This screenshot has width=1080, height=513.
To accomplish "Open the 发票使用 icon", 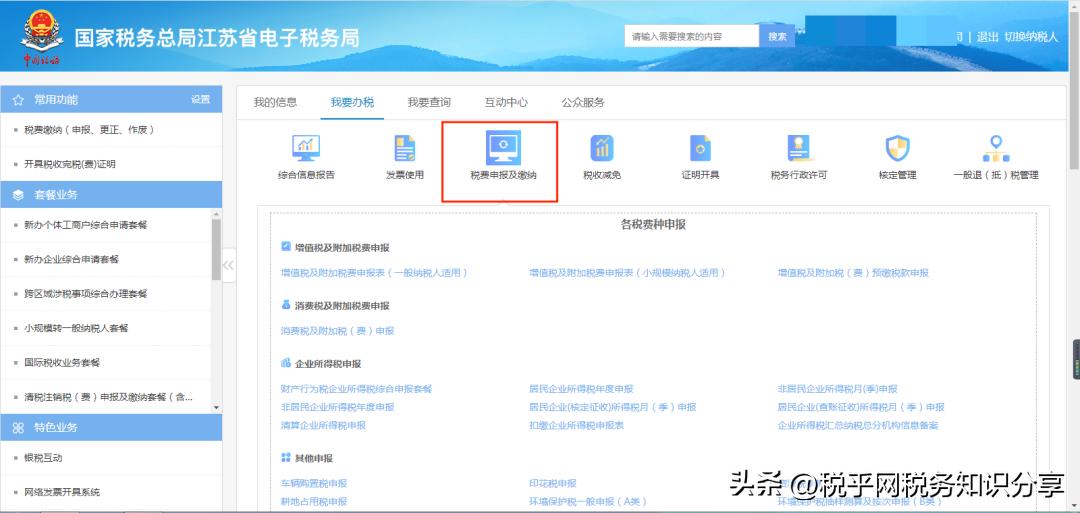I will pyautogui.click(x=404, y=148).
